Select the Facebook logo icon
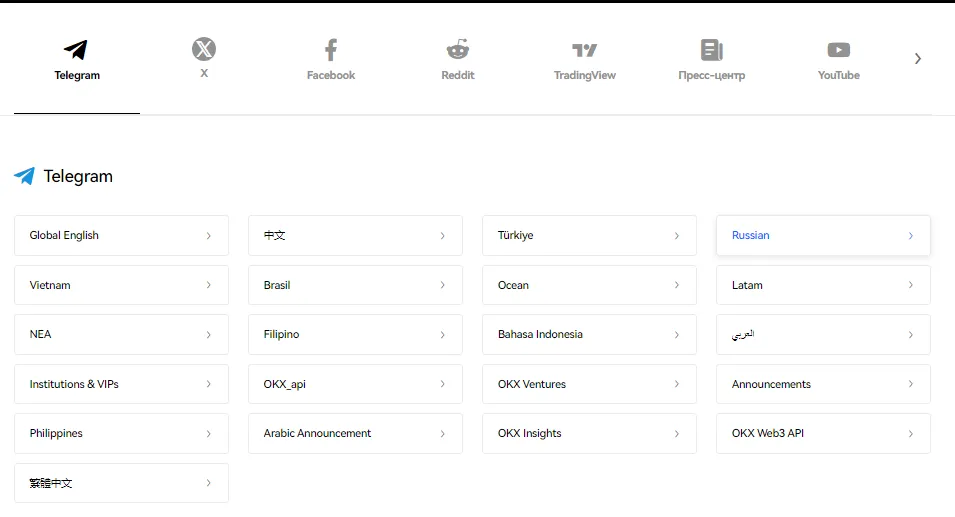Screen dimensions: 955x517 tap(331, 50)
